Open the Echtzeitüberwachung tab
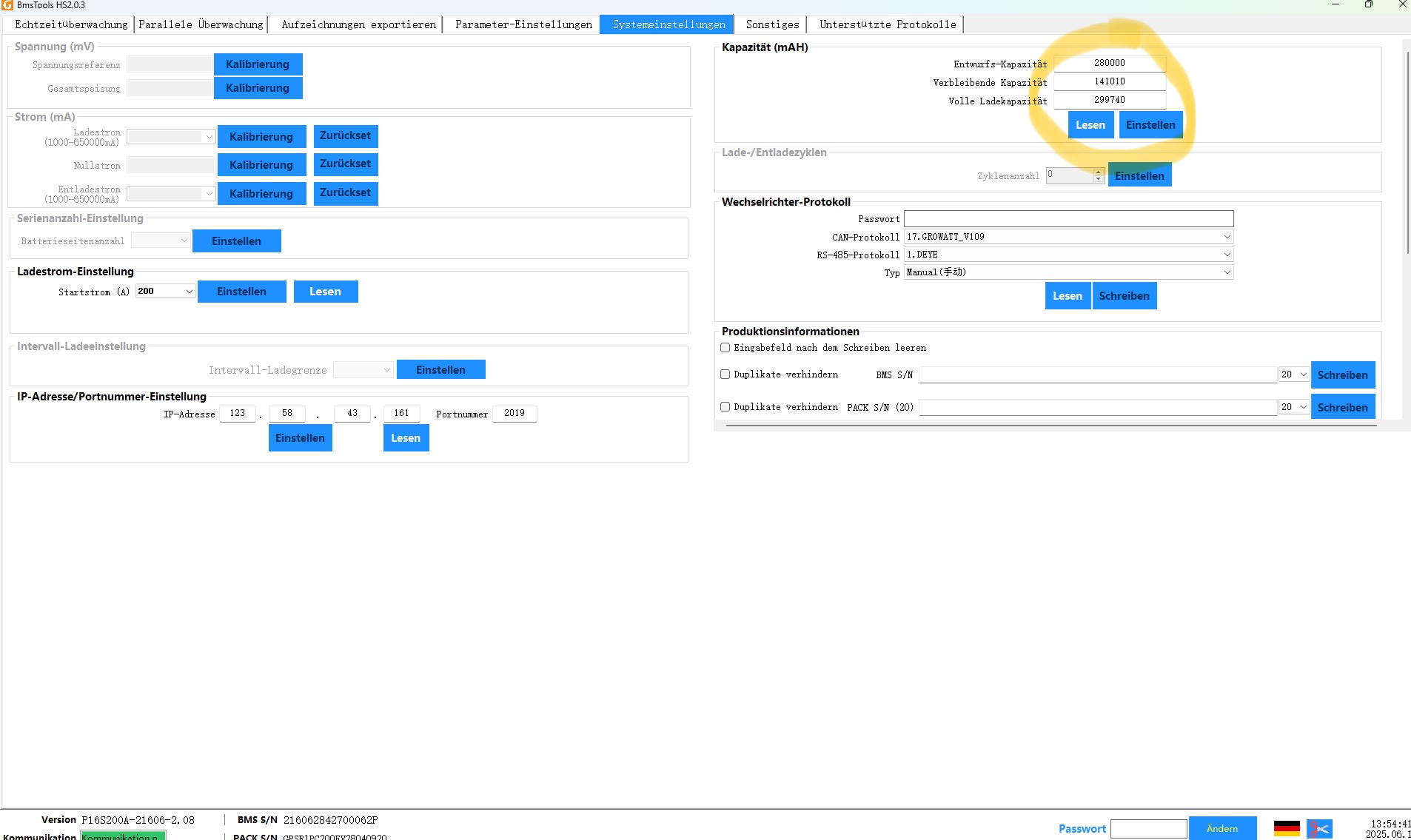 71,24
